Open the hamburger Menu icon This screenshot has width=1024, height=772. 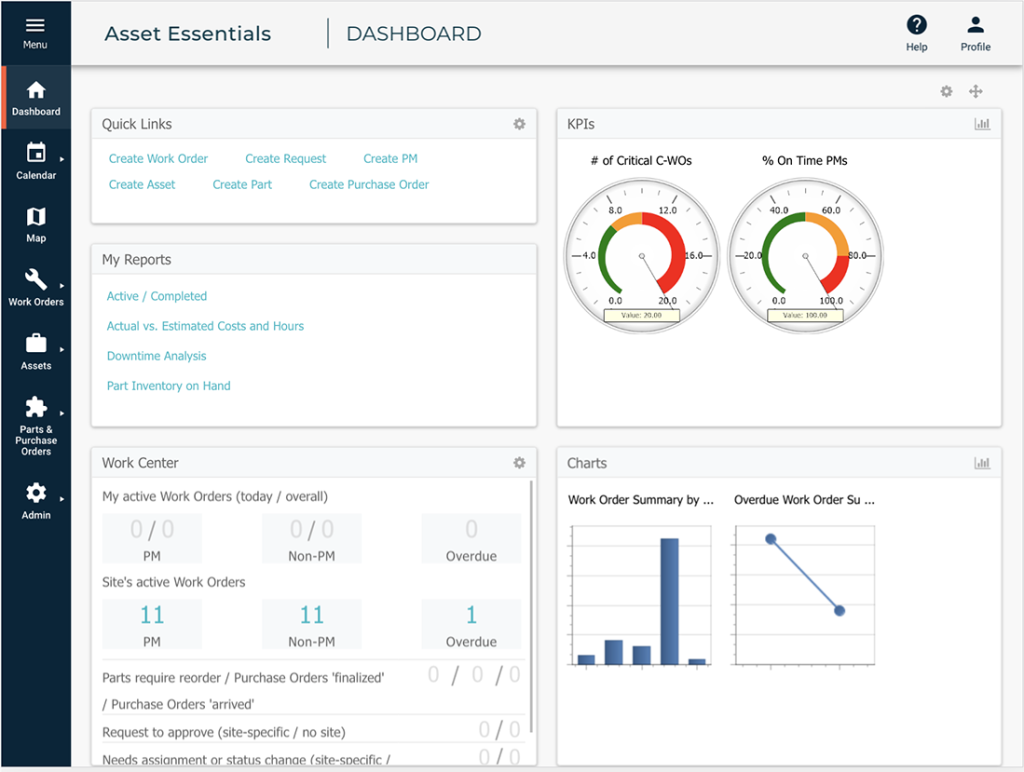pos(35,25)
